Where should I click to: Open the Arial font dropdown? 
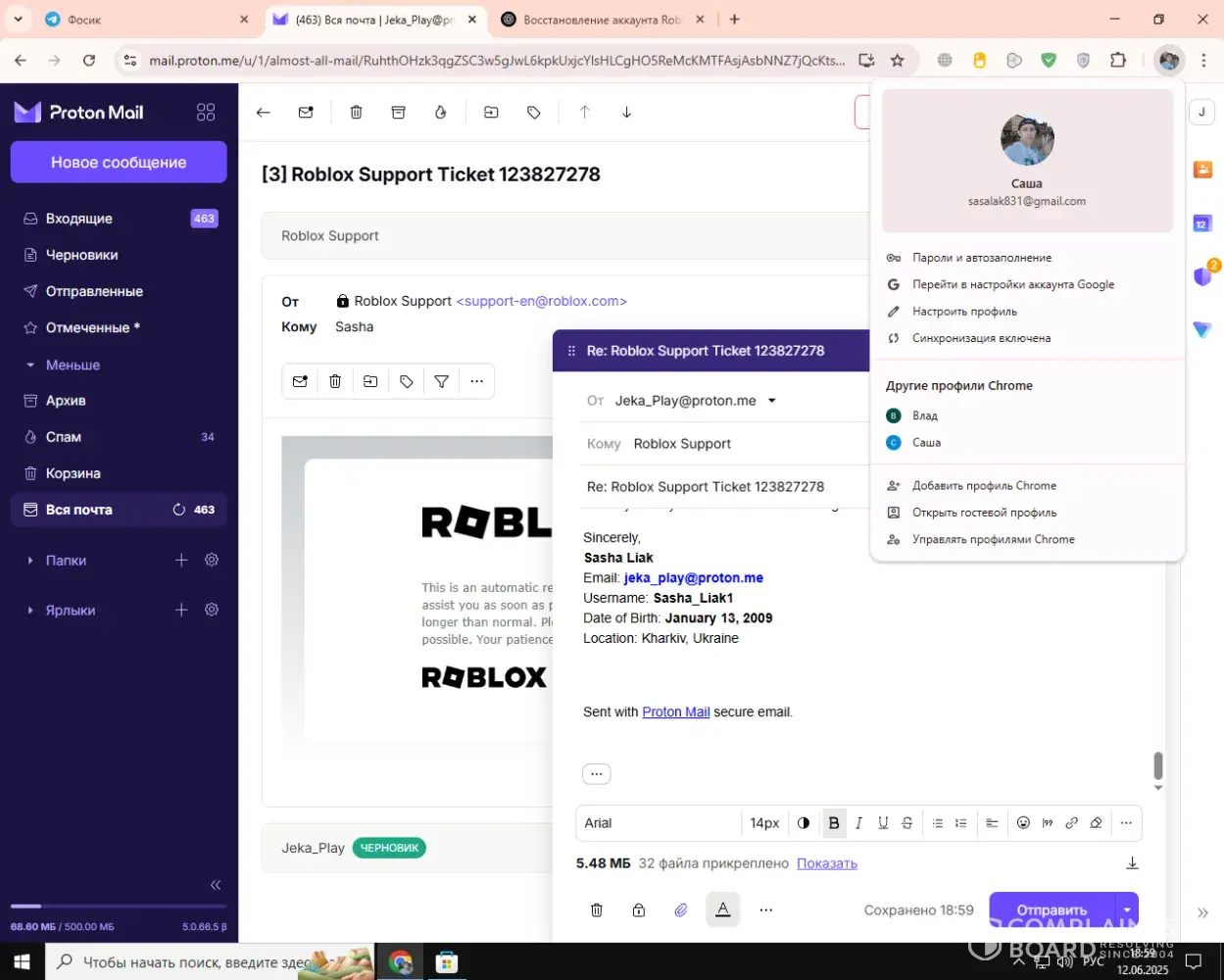pyautogui.click(x=657, y=823)
